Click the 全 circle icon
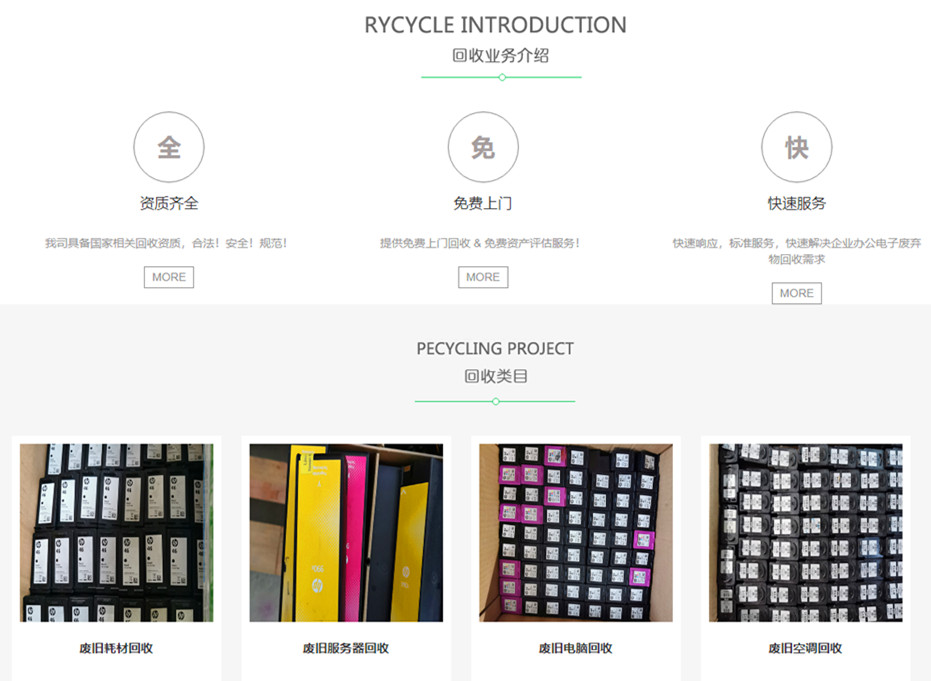931x681 pixels. tap(169, 147)
